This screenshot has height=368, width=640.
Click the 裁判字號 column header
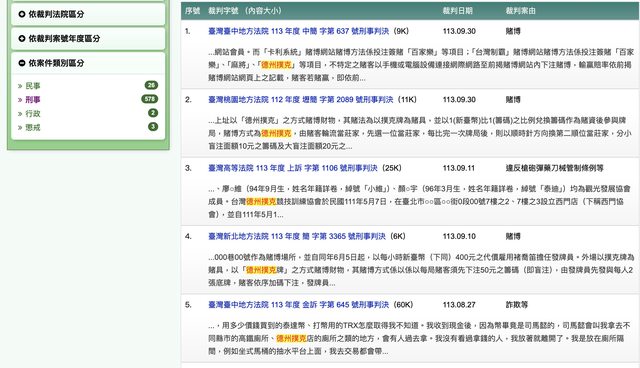(x=223, y=11)
